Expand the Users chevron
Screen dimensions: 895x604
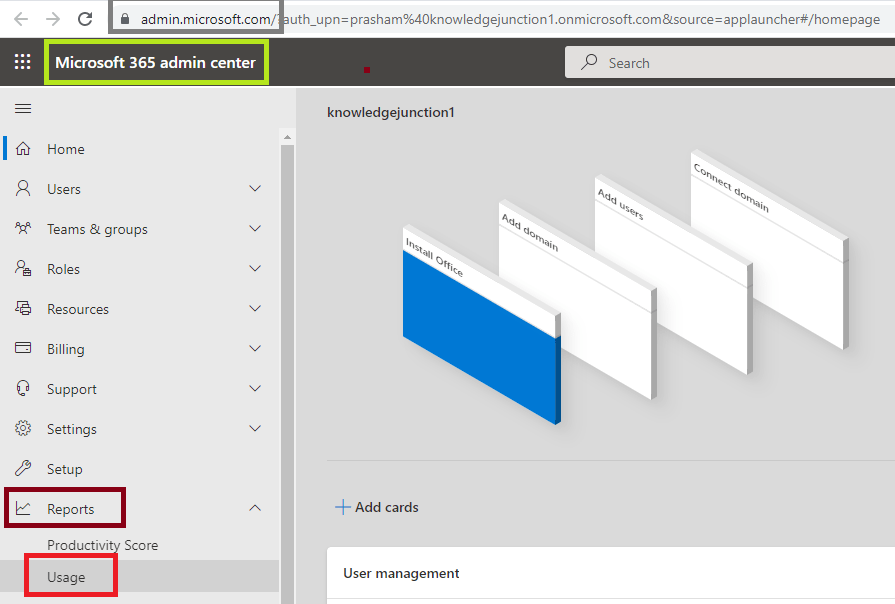(255, 188)
